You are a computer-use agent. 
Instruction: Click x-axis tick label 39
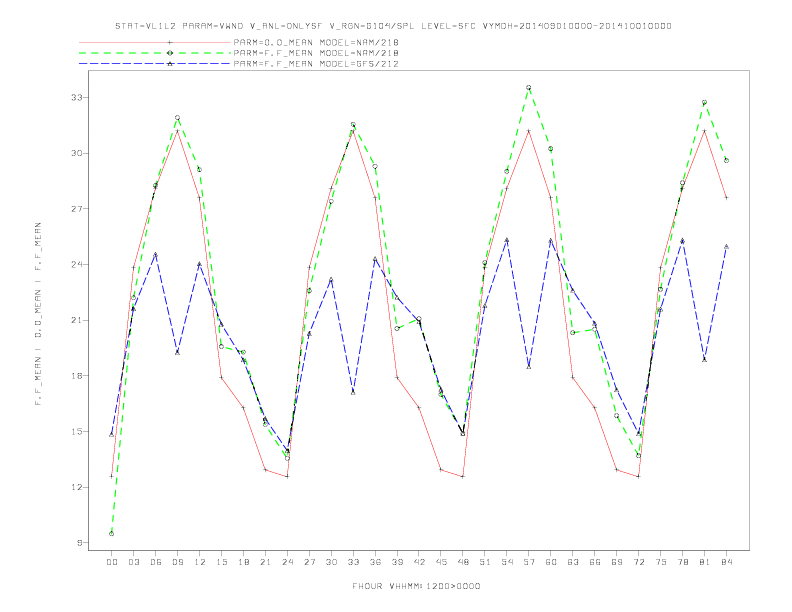pyautogui.click(x=397, y=562)
